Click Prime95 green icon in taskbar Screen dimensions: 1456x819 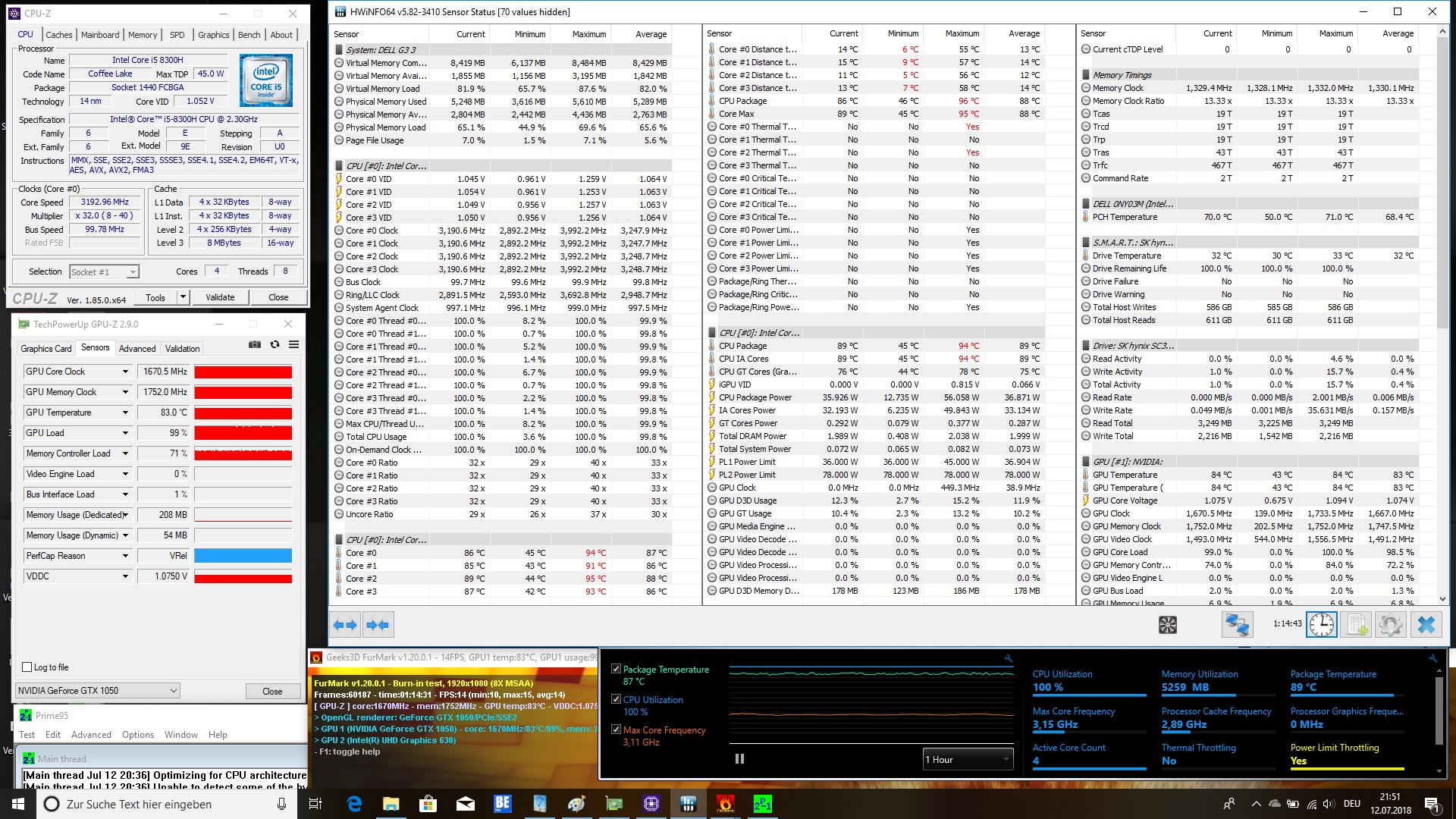(x=763, y=804)
